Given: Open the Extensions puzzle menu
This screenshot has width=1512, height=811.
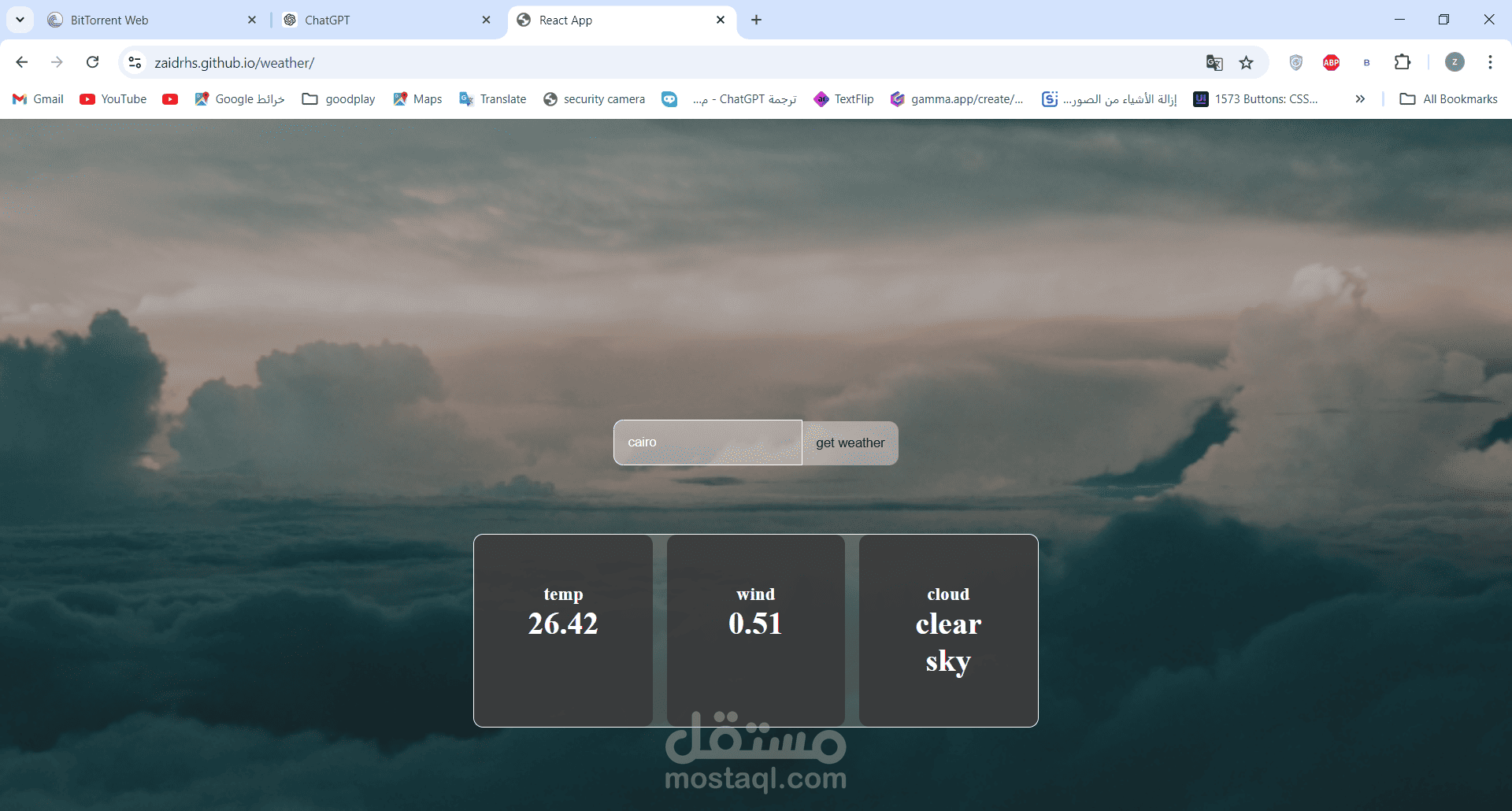Looking at the screenshot, I should (x=1403, y=62).
